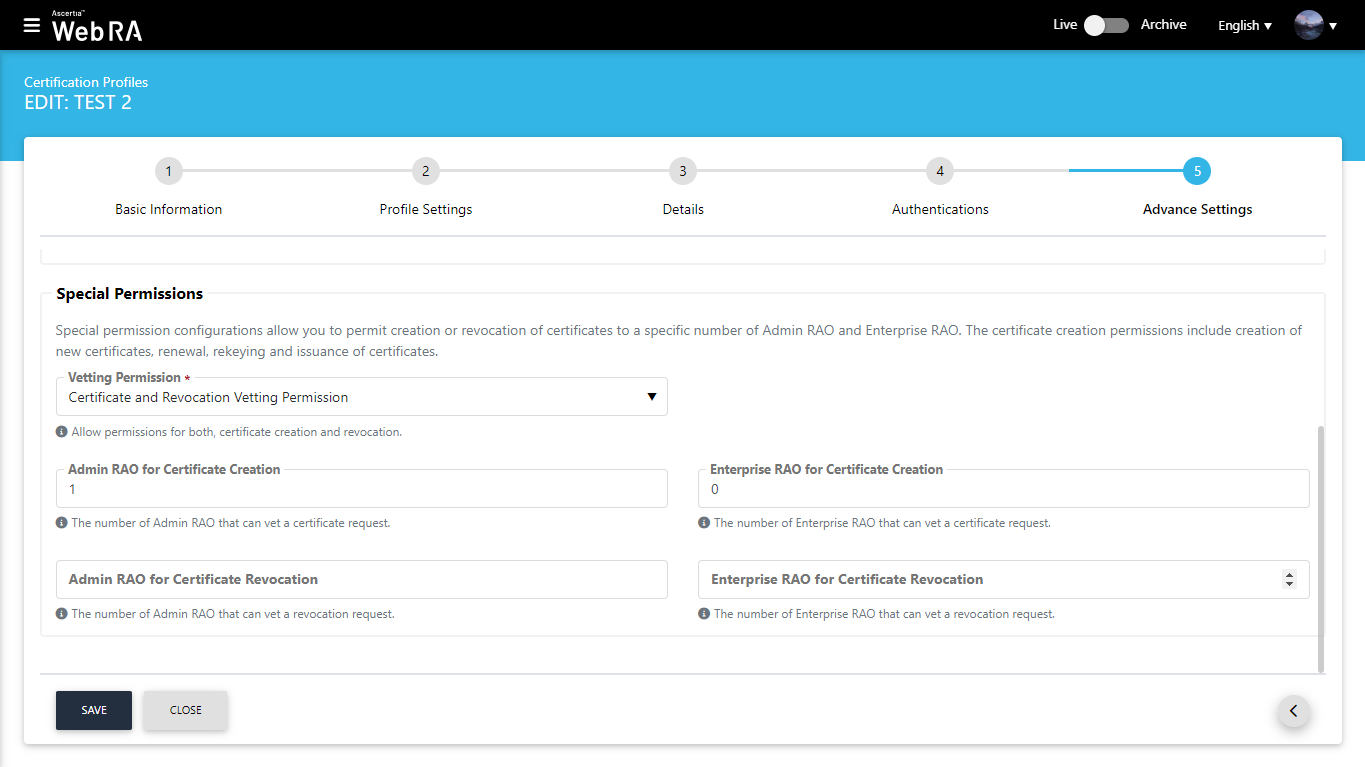Jump to step 4 Authentications
This screenshot has width=1365, height=767.
point(939,172)
